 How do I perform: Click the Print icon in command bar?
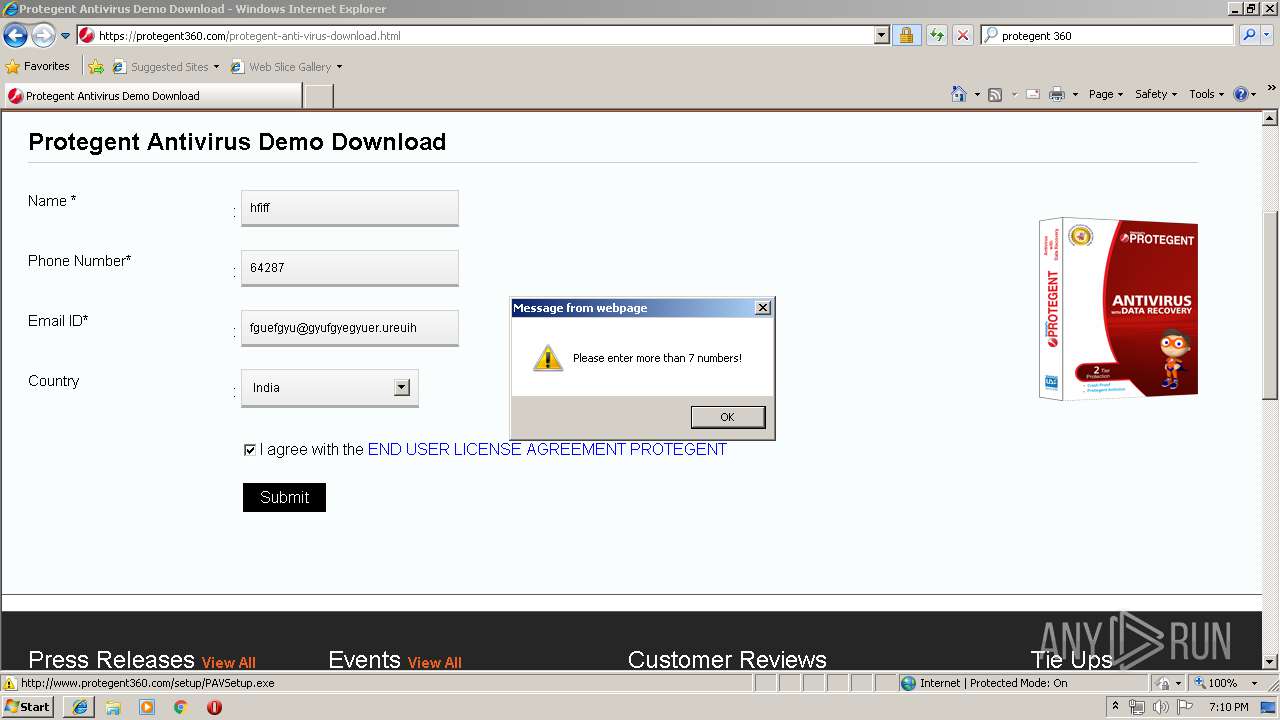(1056, 94)
